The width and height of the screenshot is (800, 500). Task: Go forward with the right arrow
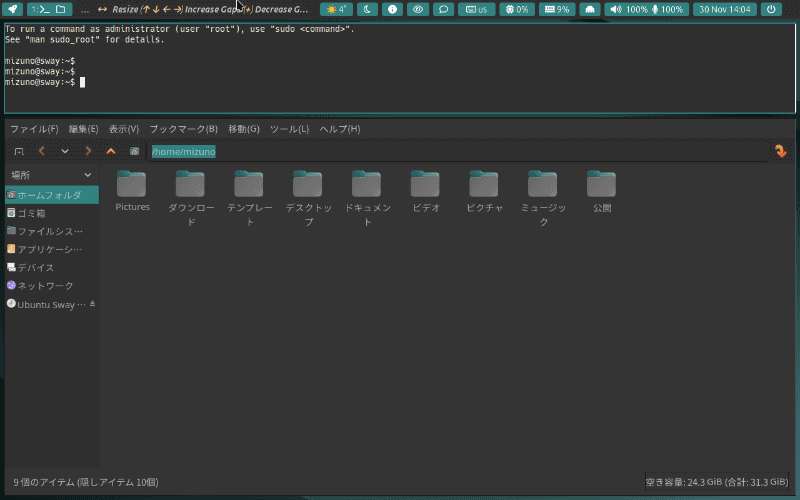click(88, 152)
